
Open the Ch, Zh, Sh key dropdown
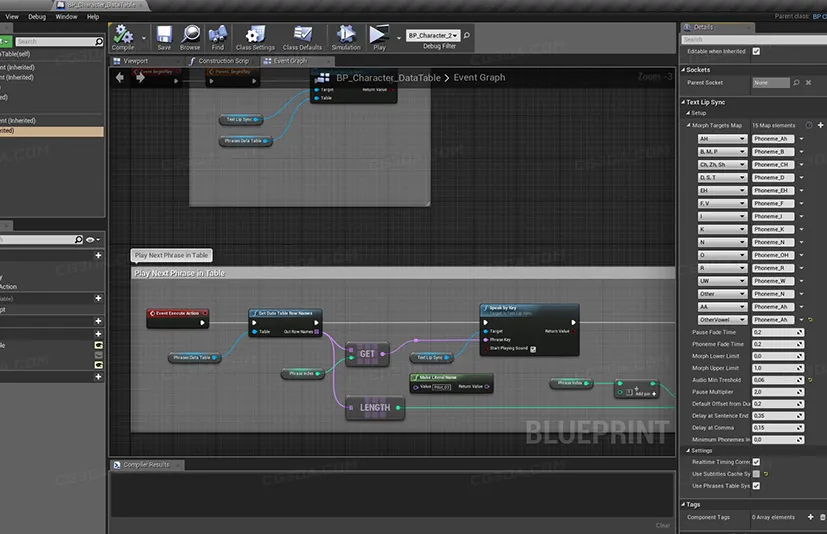pyautogui.click(x=723, y=165)
